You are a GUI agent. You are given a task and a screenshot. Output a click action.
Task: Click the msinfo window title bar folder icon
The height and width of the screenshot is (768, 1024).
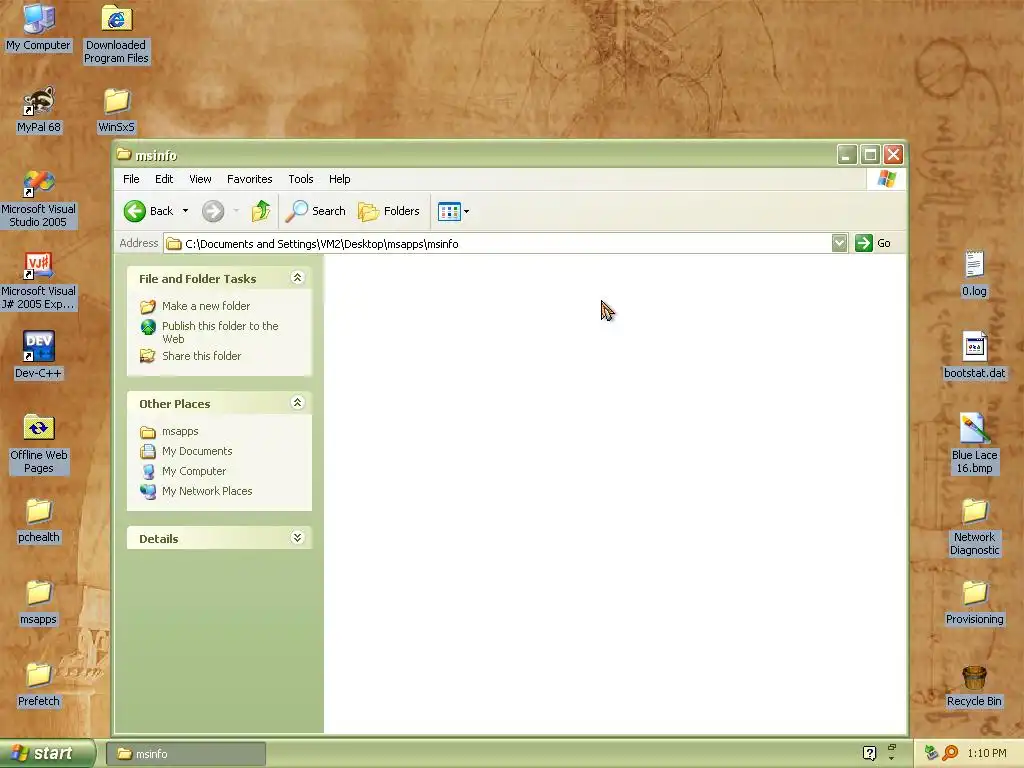(123, 154)
